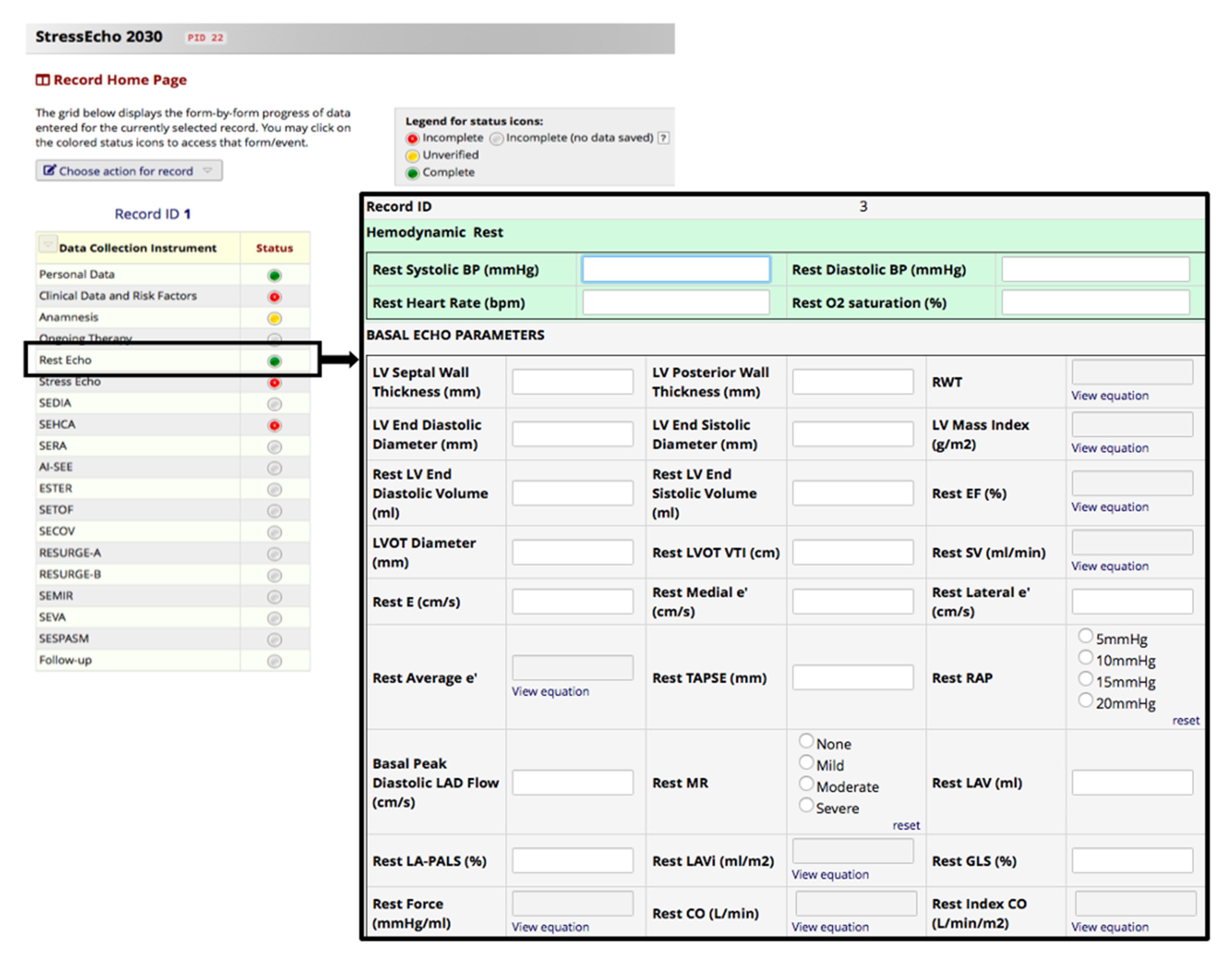Viewport: 1232px width, 961px height.
Task: Reset the Rest MR selection
Action: (x=906, y=826)
